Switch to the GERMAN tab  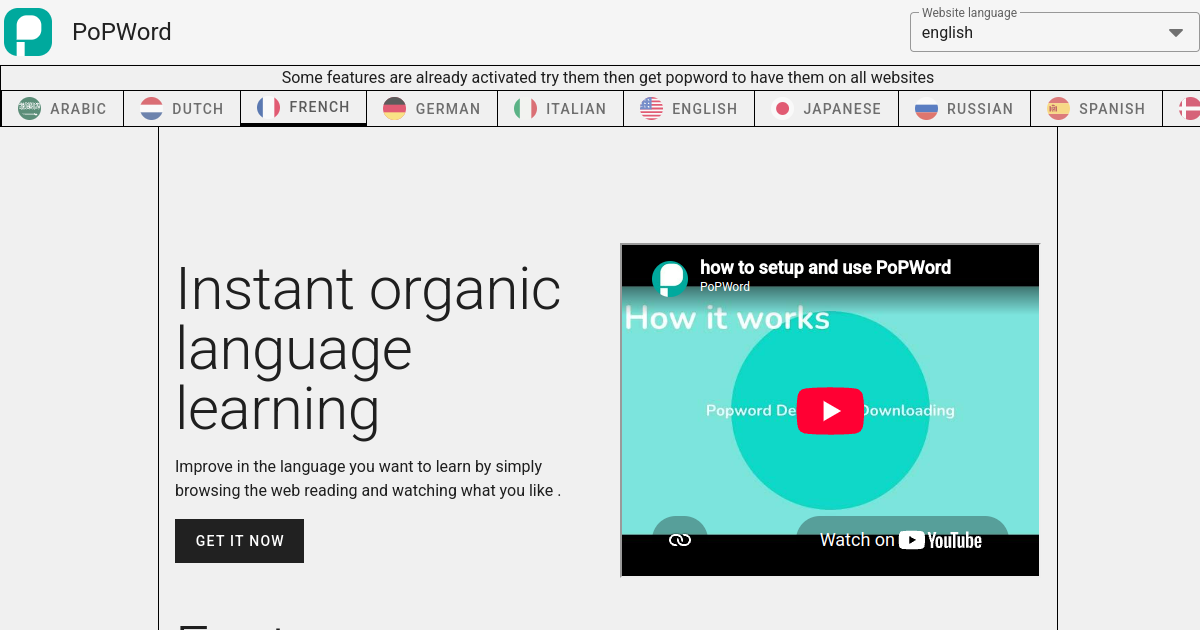(432, 109)
